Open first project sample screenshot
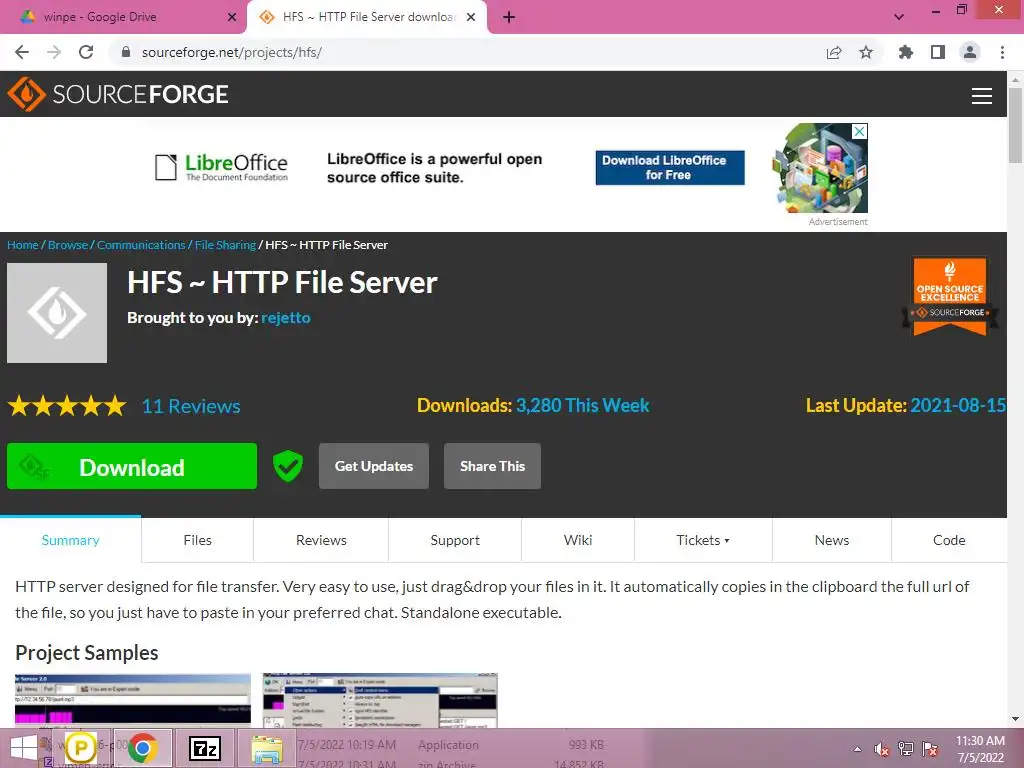1024x768 pixels. click(133, 700)
